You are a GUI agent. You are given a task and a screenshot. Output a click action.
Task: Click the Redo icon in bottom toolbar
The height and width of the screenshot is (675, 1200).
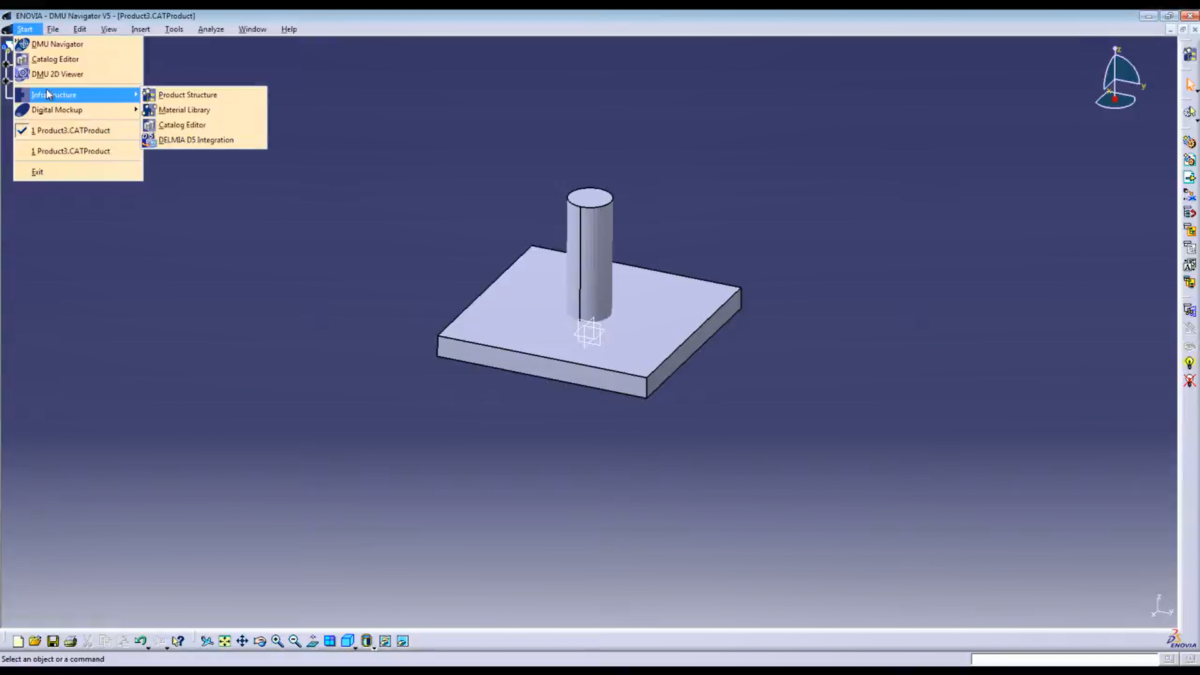(160, 641)
